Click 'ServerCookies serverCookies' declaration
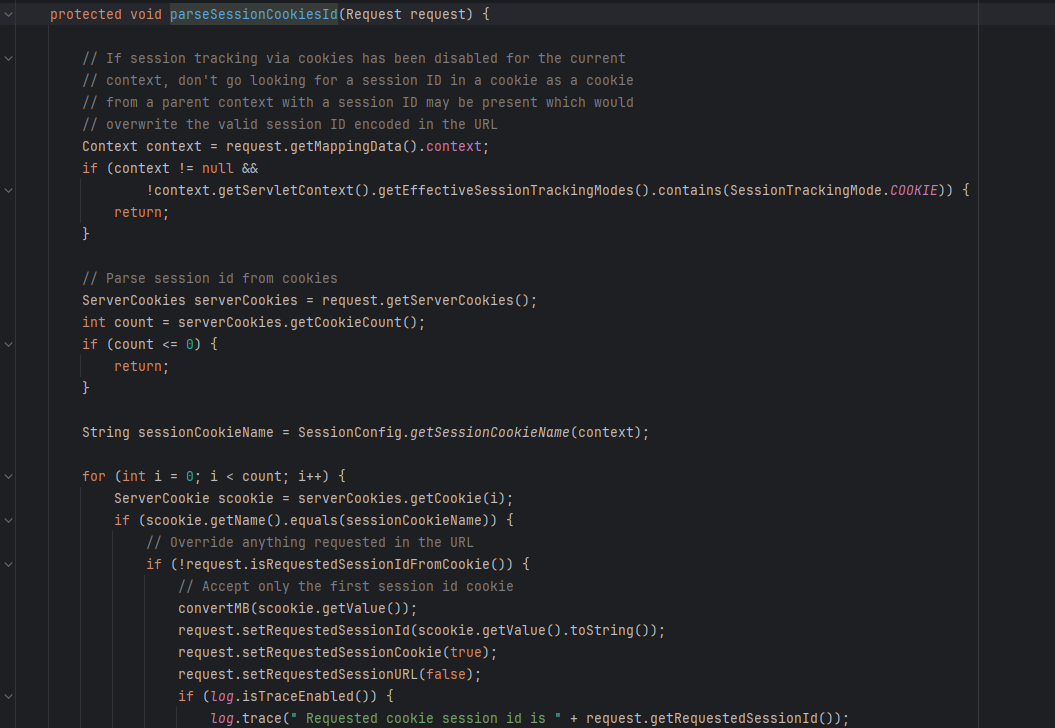 point(190,300)
